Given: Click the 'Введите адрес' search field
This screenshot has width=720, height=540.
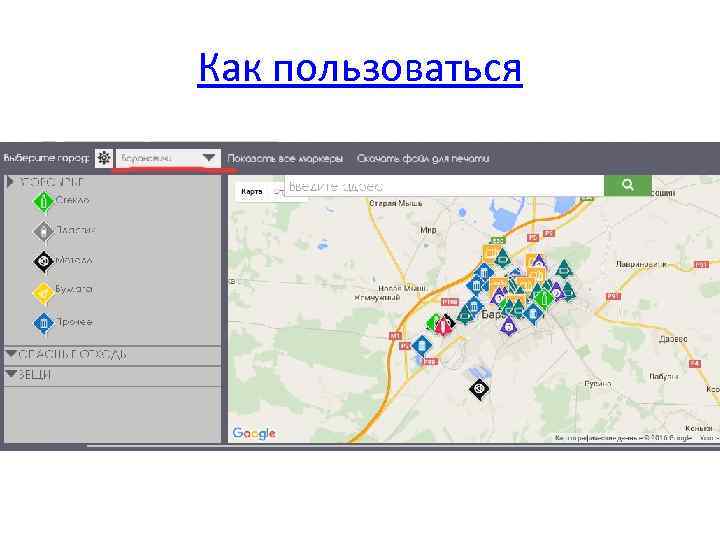Looking at the screenshot, I should click(x=444, y=186).
